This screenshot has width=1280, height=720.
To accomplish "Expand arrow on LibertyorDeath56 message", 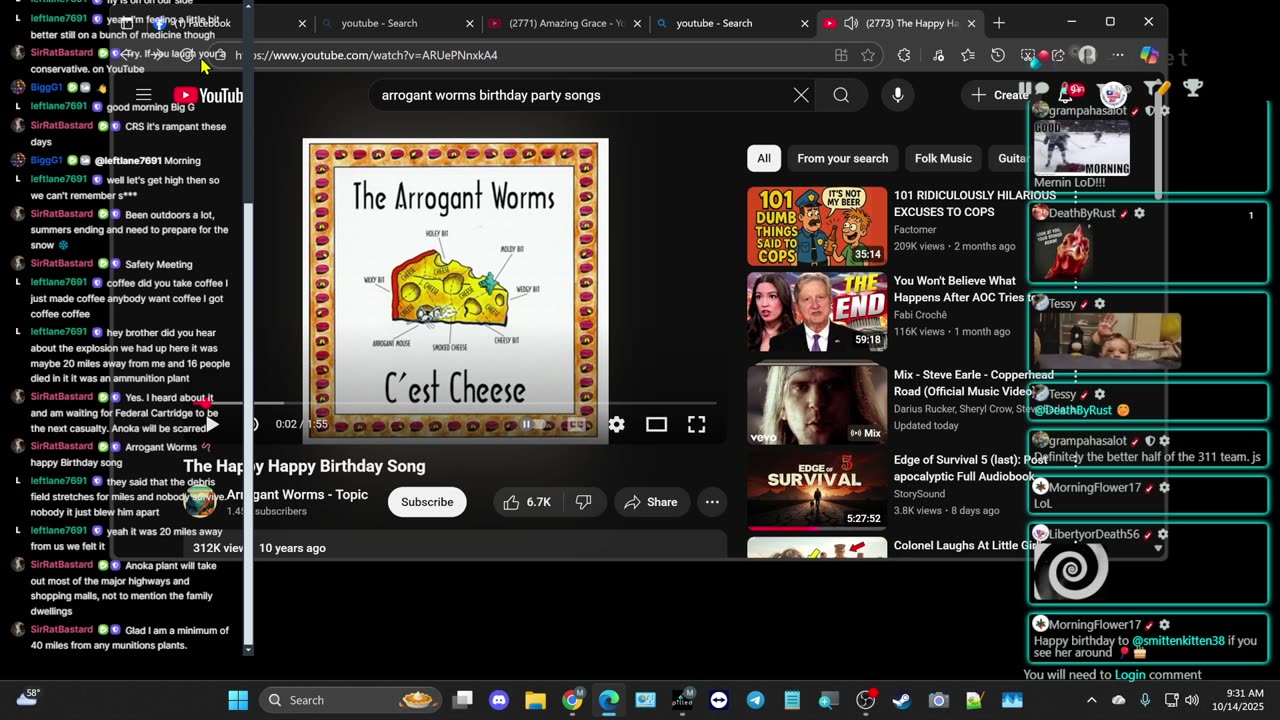I will [1158, 548].
